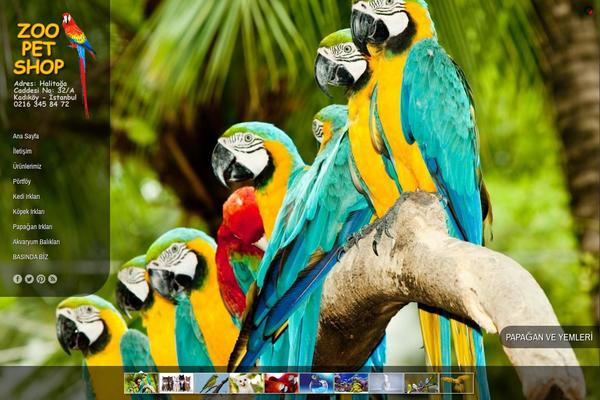Open the Pinterest social icon

[x=41, y=279]
